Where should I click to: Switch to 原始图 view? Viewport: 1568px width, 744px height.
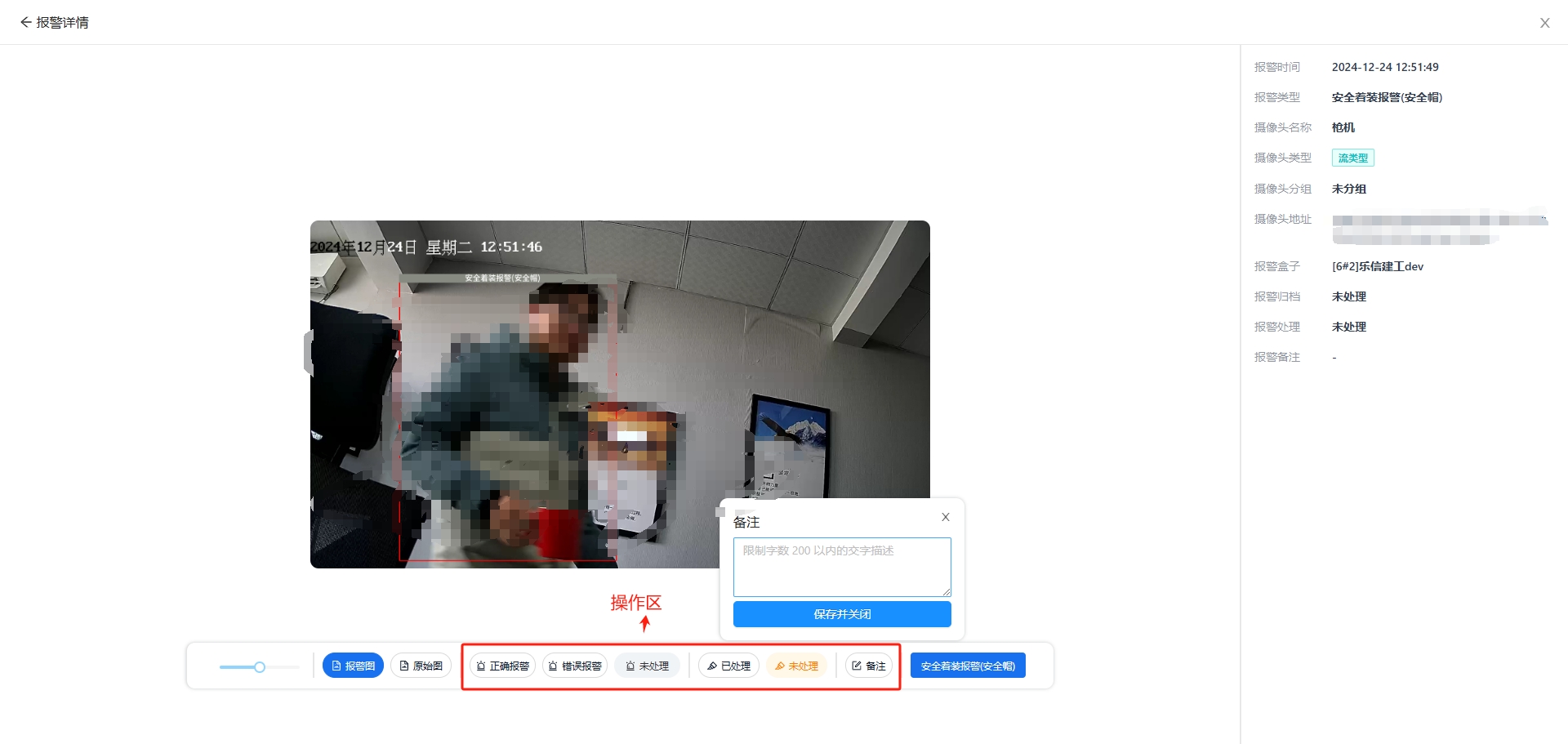(421, 666)
